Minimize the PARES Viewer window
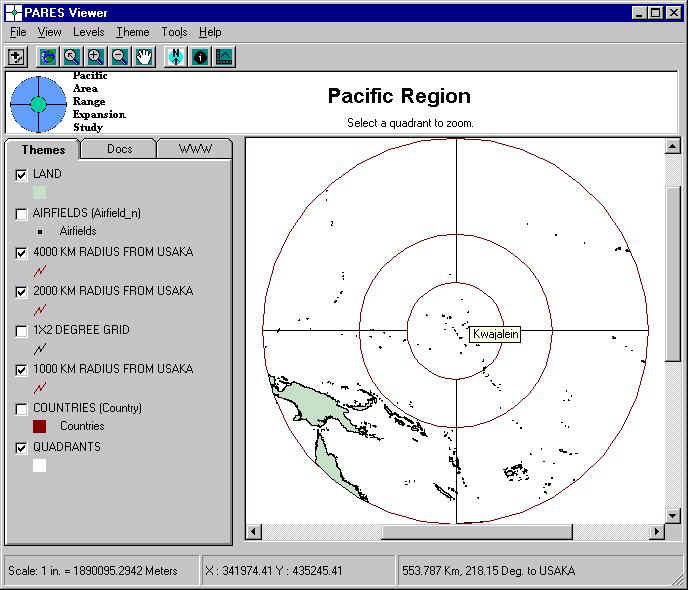688x590 pixels. [x=639, y=13]
